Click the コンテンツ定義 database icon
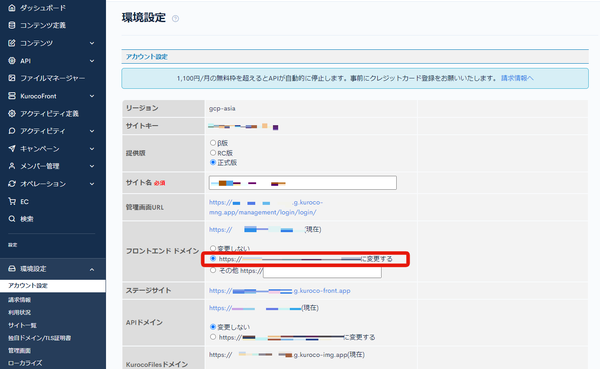 [12, 25]
